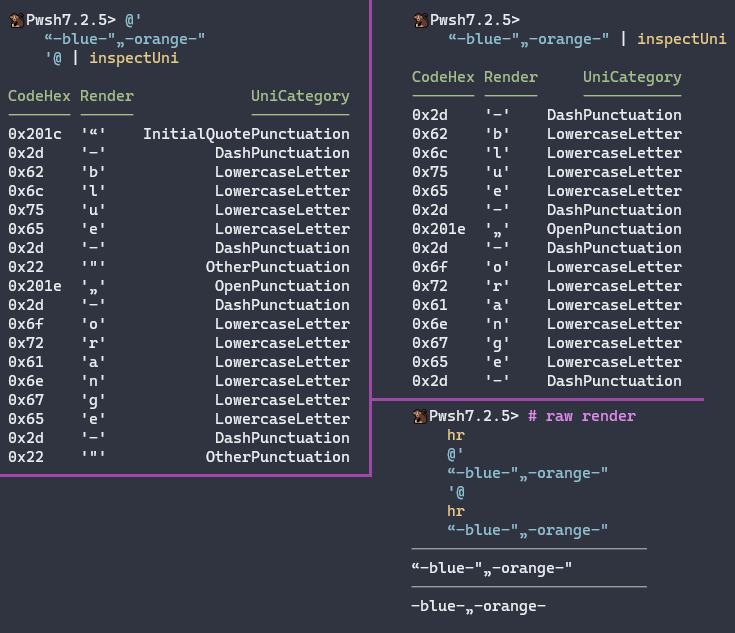Click the prompt animal icon in the top-right pane
This screenshot has width=735, height=633.
pyautogui.click(x=420, y=20)
